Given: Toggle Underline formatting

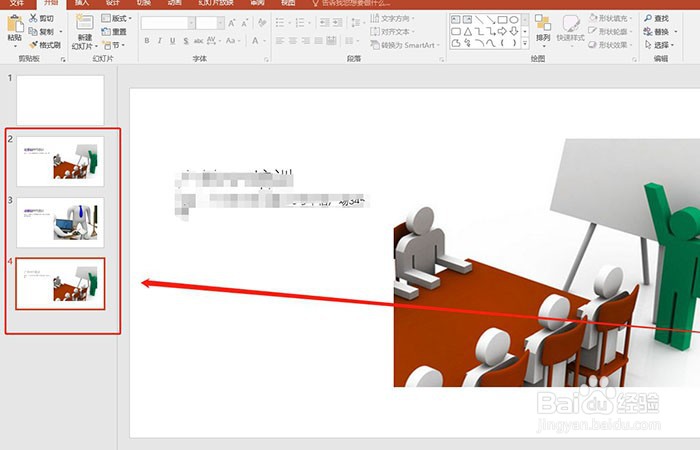Looking at the screenshot, I should 172,41.
